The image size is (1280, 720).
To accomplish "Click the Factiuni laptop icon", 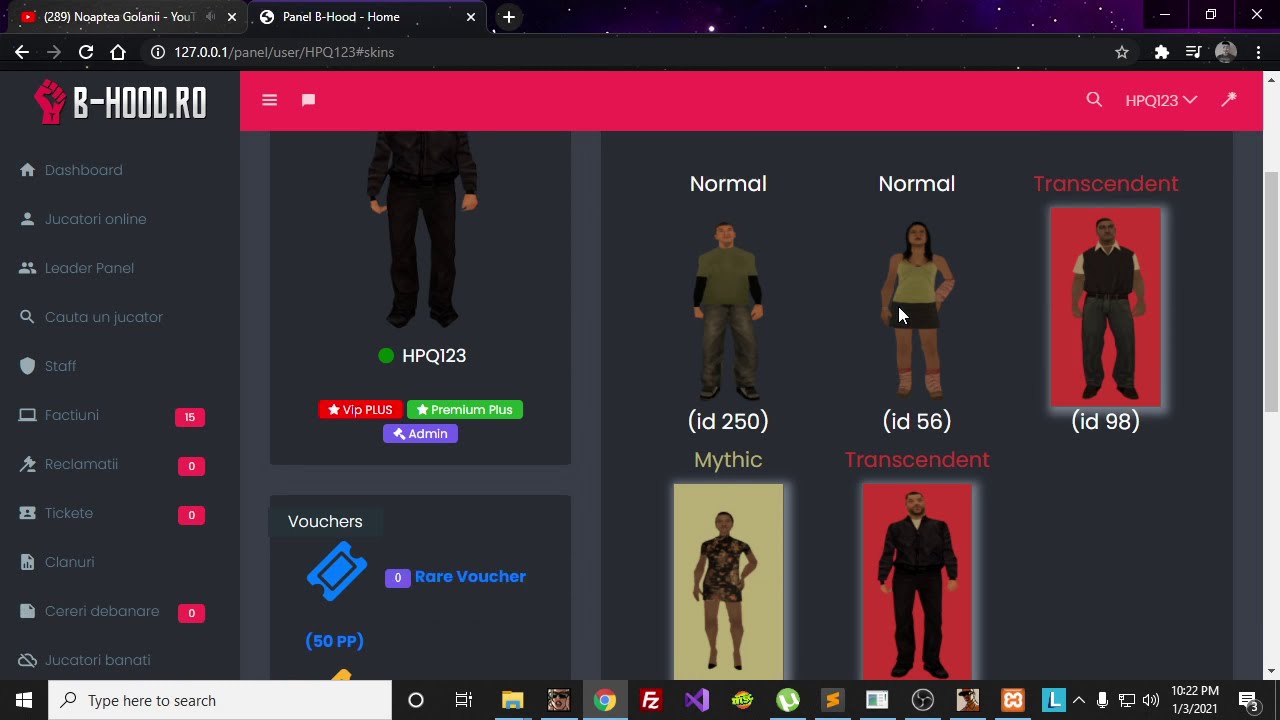I will click(x=27, y=415).
